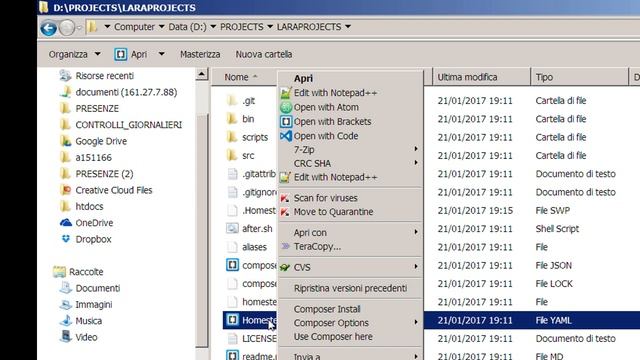640x360 pixels.
Task: Click the Risorse recenti icon
Action: click(x=65, y=76)
